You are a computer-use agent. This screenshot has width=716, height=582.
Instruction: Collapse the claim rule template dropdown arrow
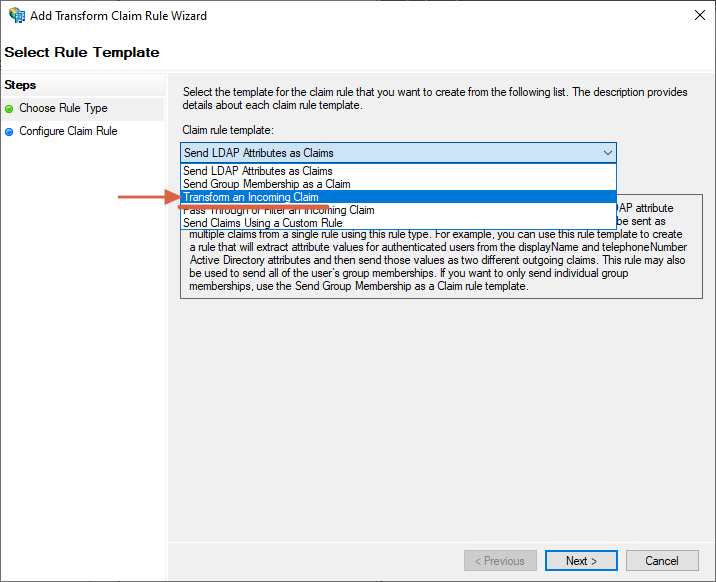click(x=607, y=153)
